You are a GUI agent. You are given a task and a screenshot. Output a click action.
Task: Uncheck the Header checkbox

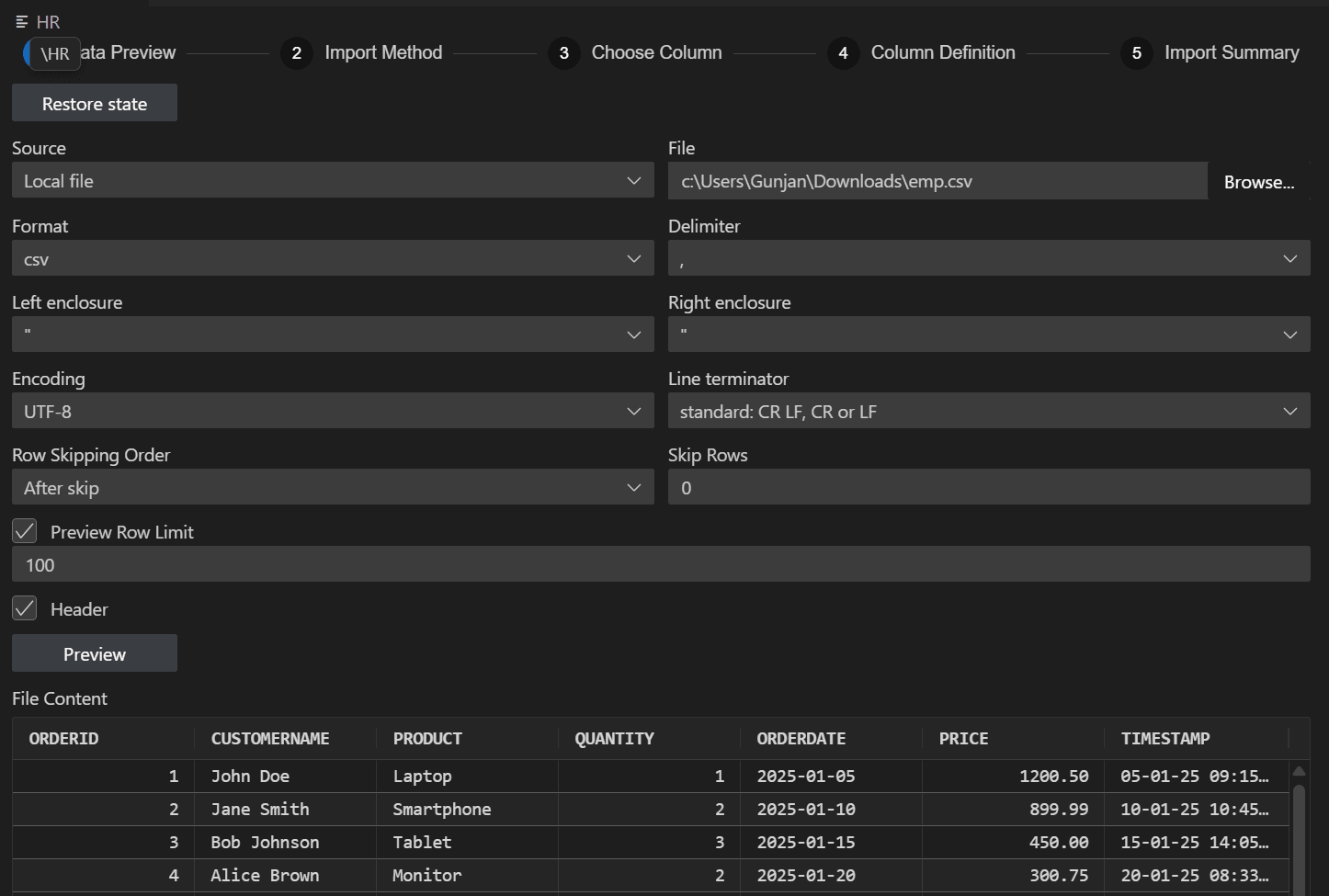click(24, 608)
